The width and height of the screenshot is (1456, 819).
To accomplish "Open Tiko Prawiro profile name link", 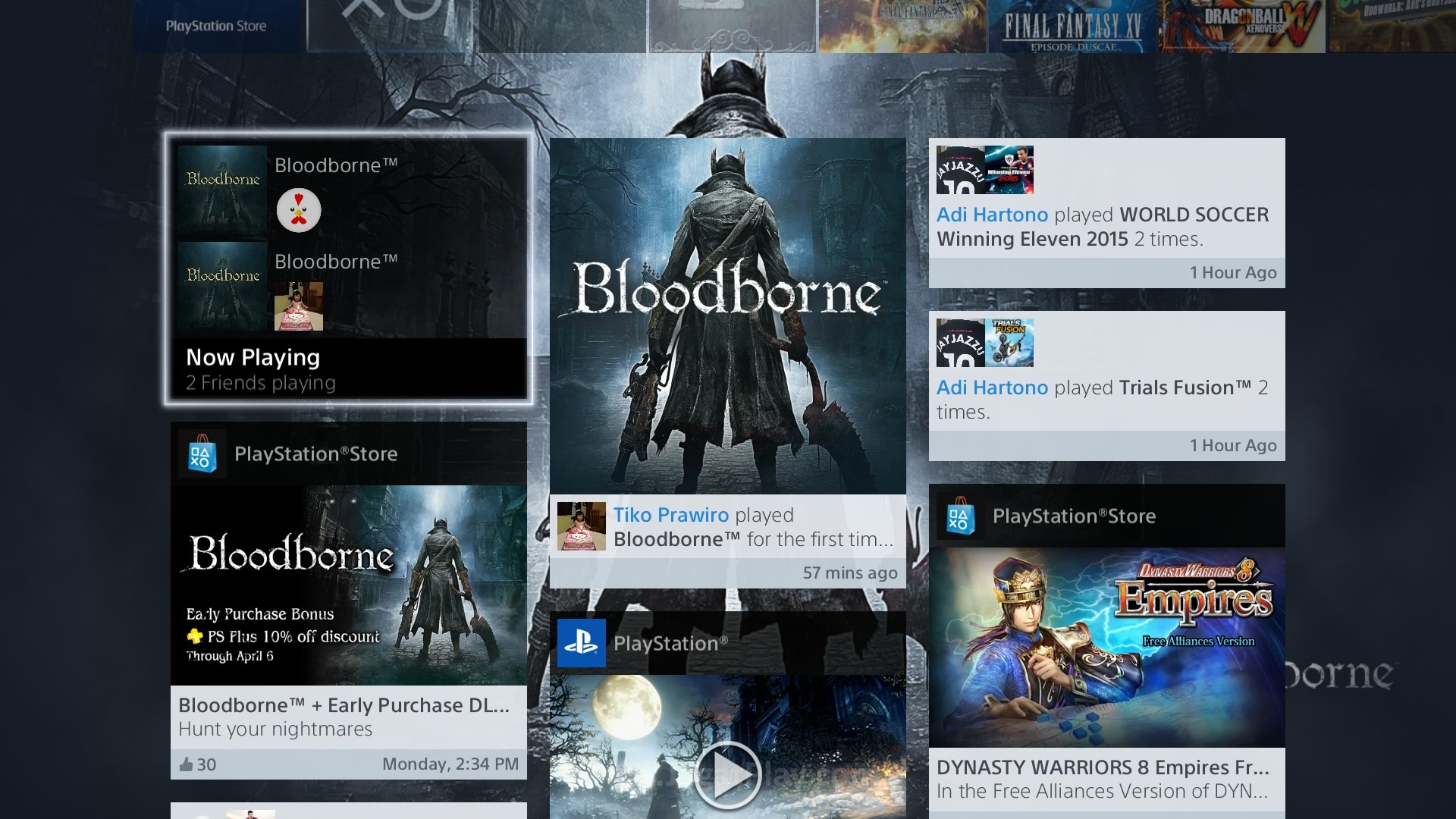I will [671, 515].
